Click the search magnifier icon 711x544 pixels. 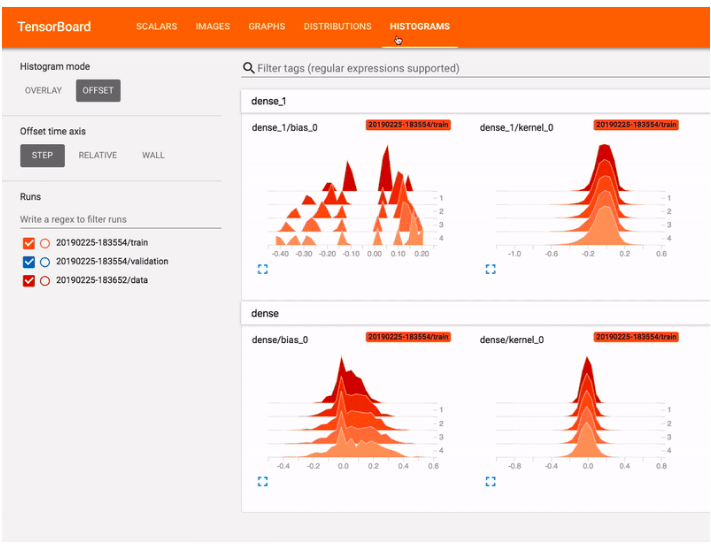[x=249, y=68]
